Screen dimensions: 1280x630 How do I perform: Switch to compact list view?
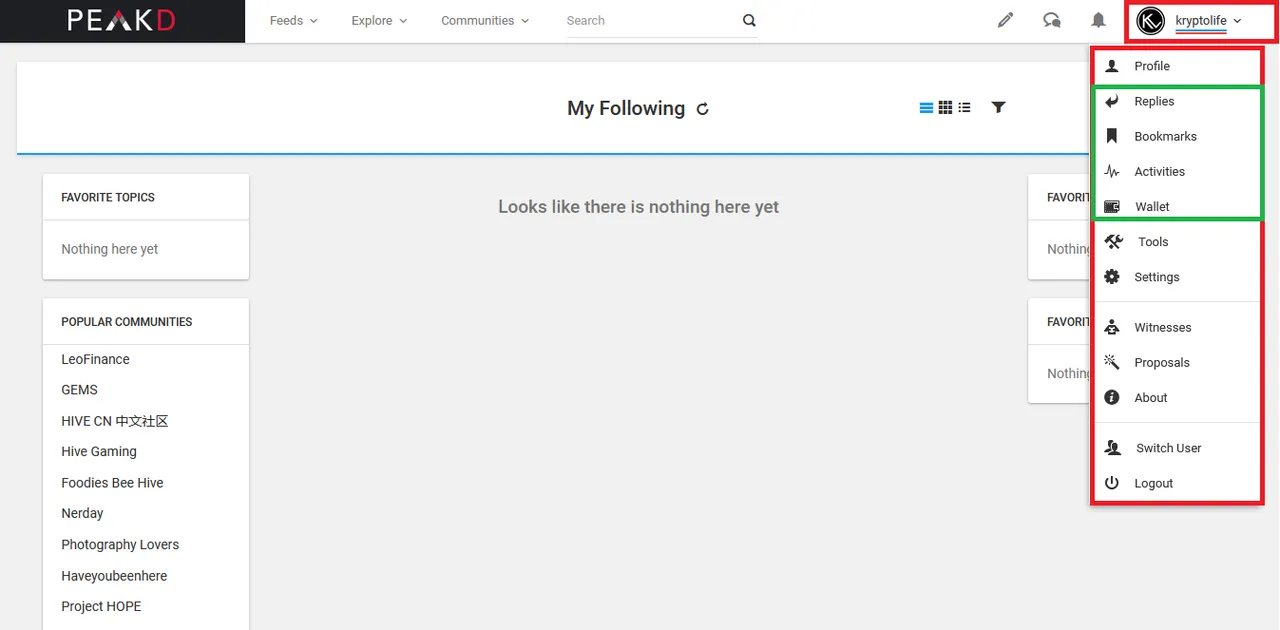964,107
